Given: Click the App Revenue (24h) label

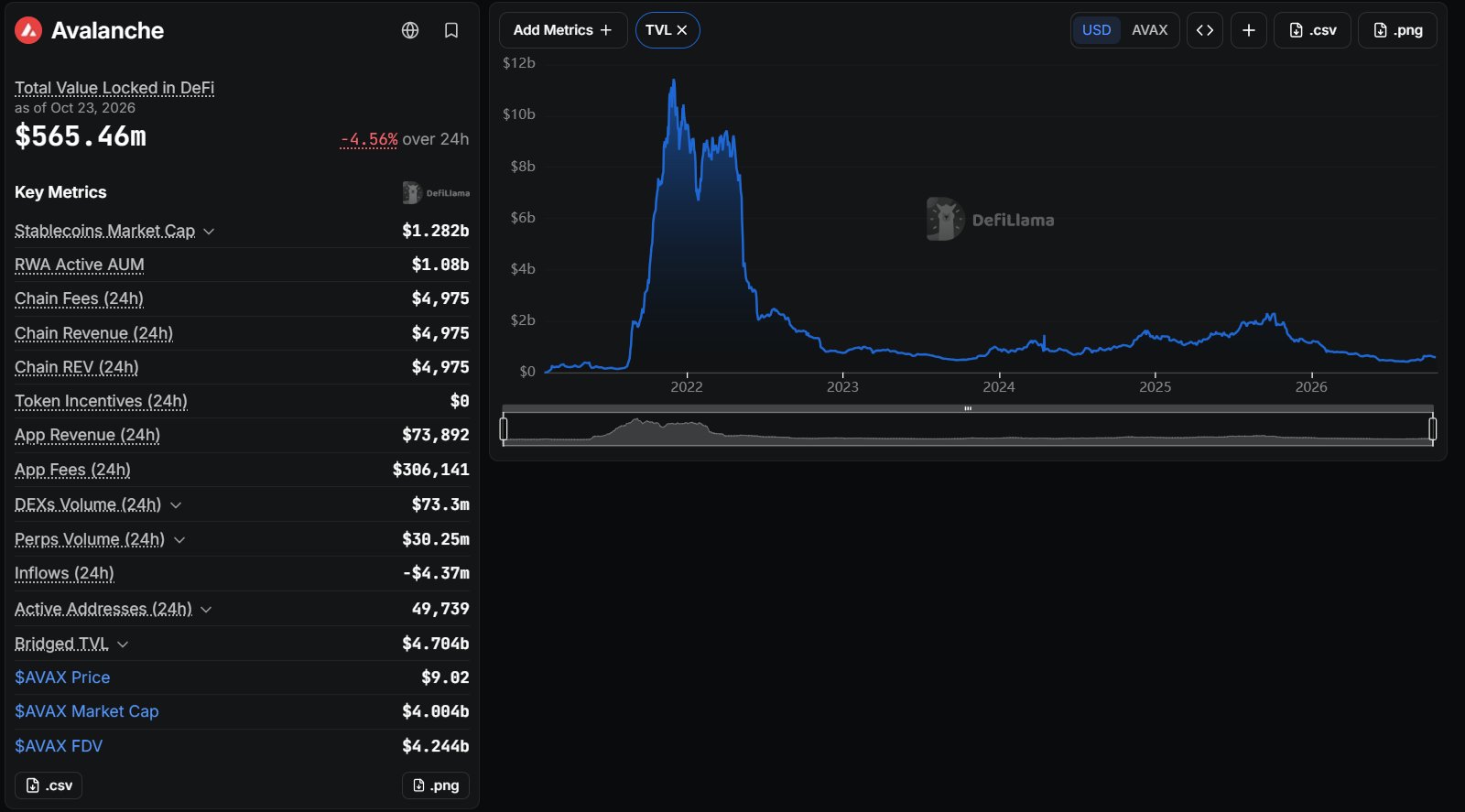Looking at the screenshot, I should click(87, 435).
